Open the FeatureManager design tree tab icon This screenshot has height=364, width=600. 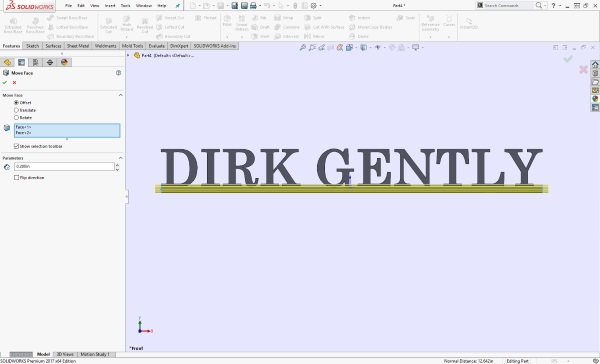(7, 62)
